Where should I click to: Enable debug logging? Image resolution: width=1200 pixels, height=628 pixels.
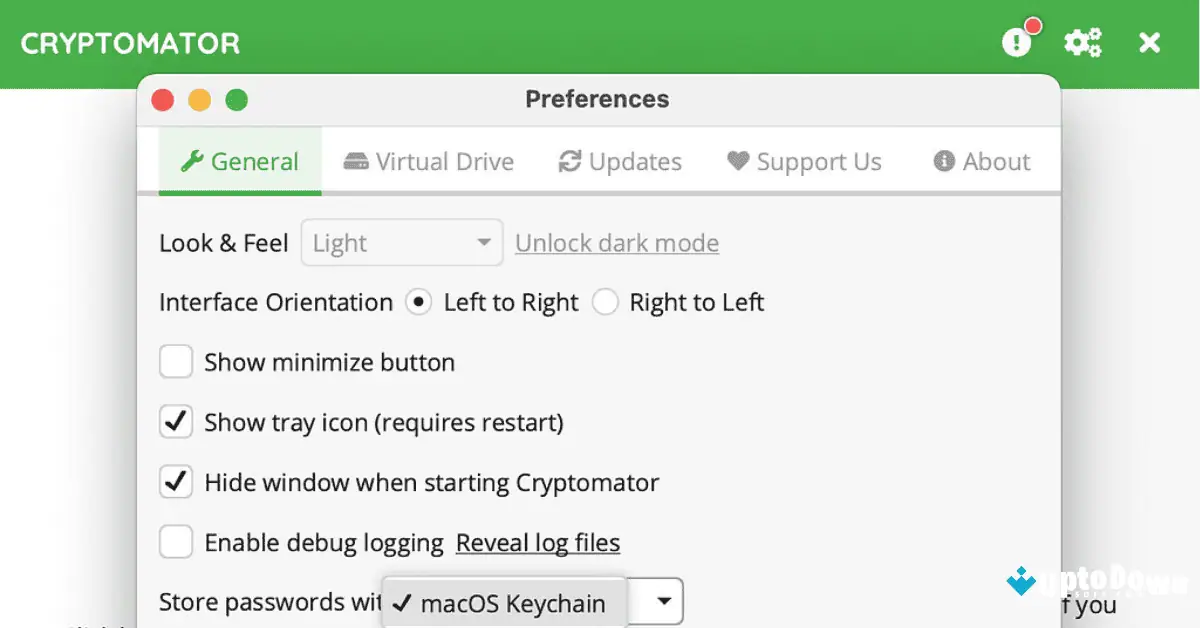pos(176,541)
